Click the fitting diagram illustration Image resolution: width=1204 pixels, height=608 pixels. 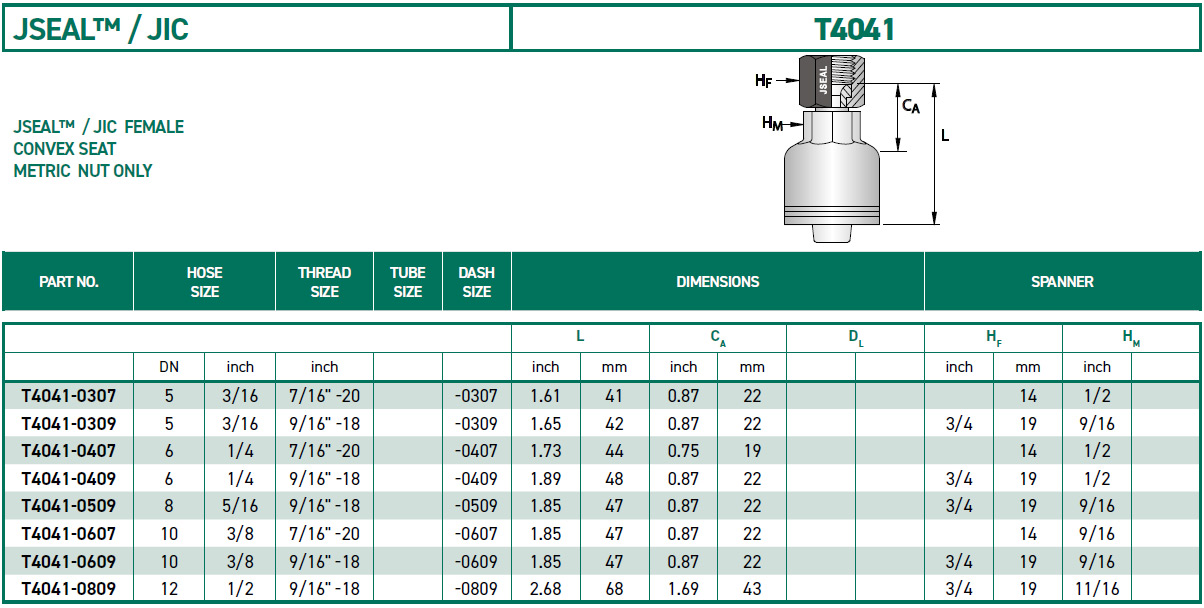point(852,148)
